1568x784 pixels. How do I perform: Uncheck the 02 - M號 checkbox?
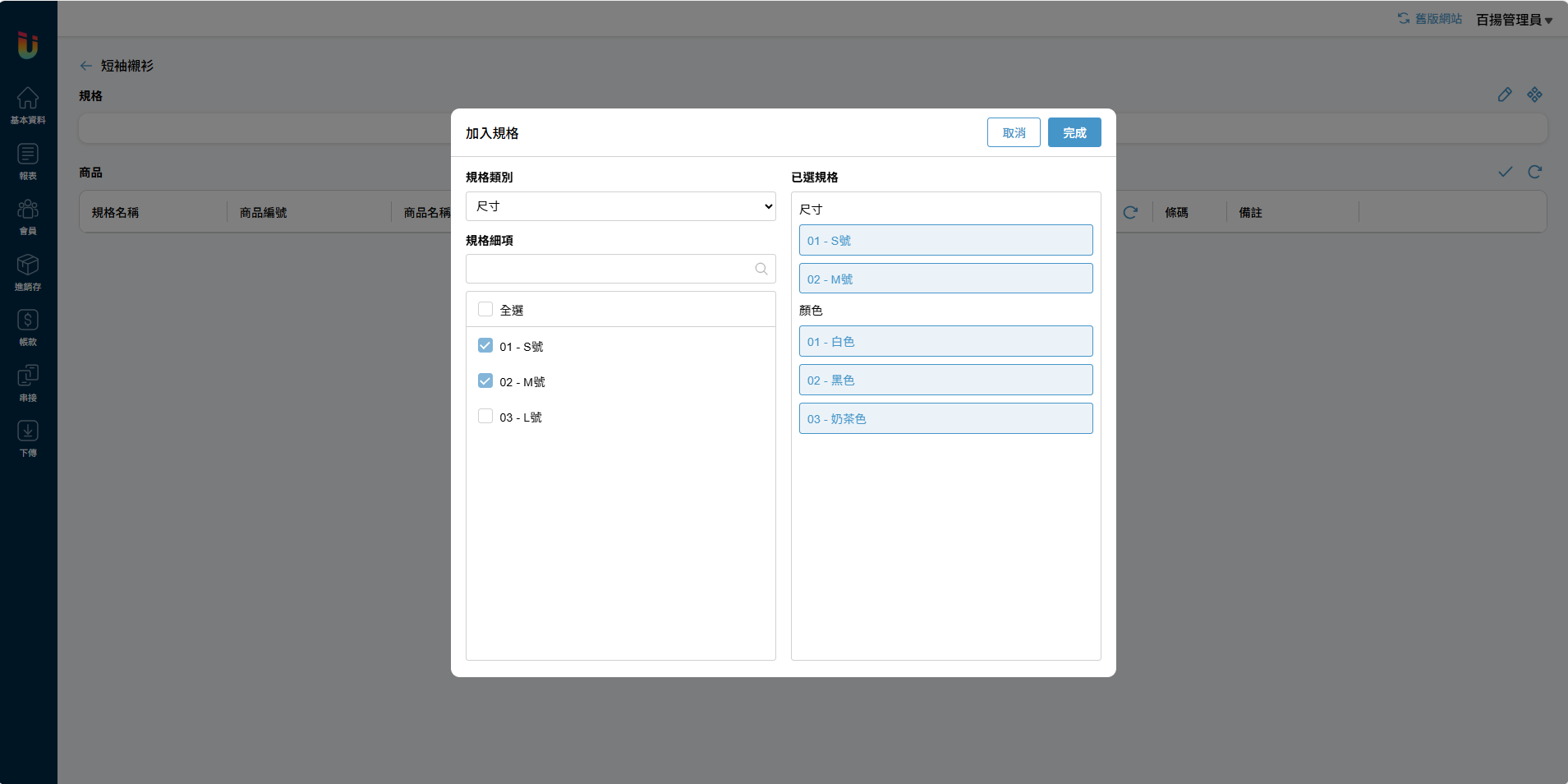485,381
